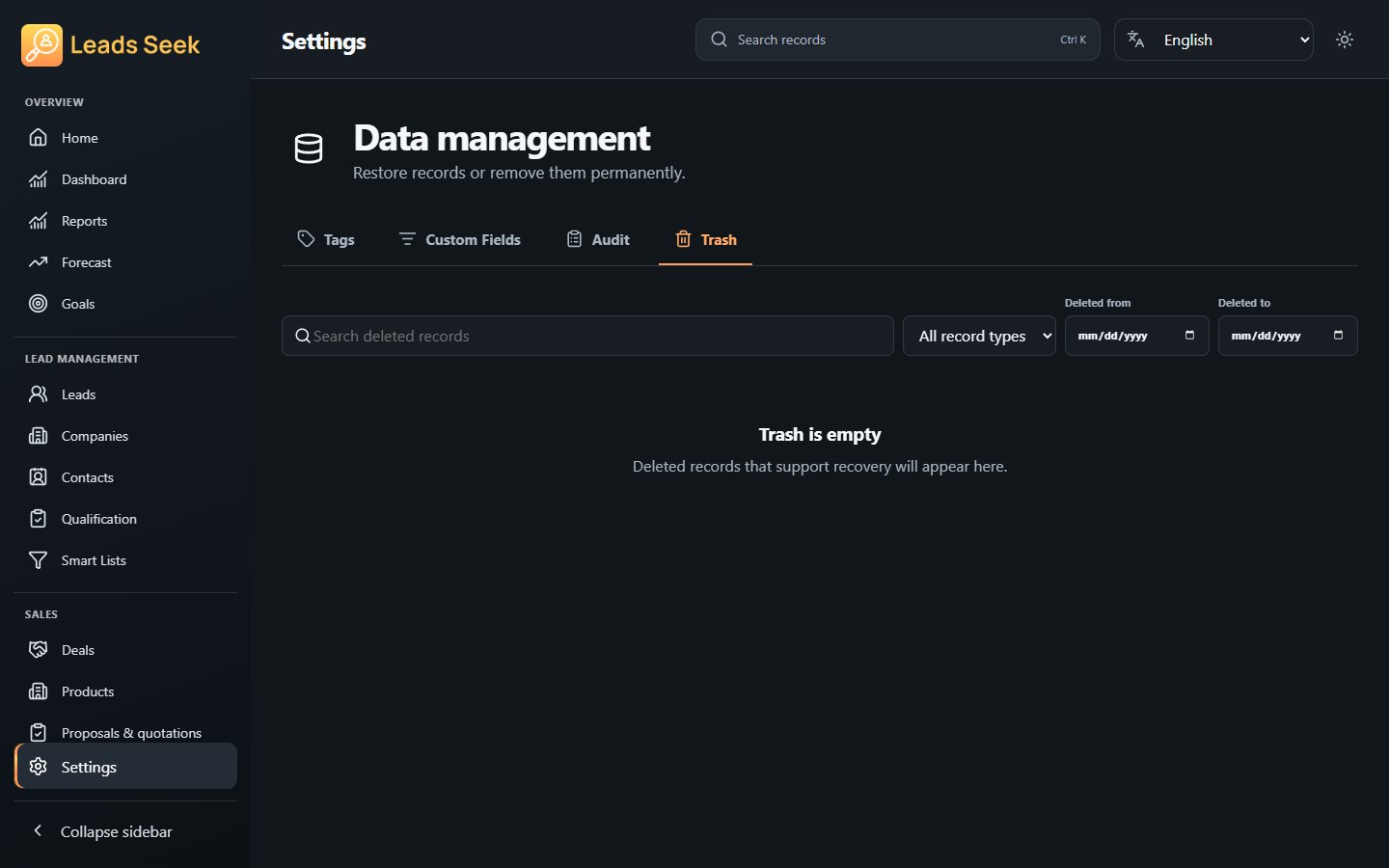Open Deals handshake icon
The height and width of the screenshot is (868, 1389).
(x=38, y=650)
